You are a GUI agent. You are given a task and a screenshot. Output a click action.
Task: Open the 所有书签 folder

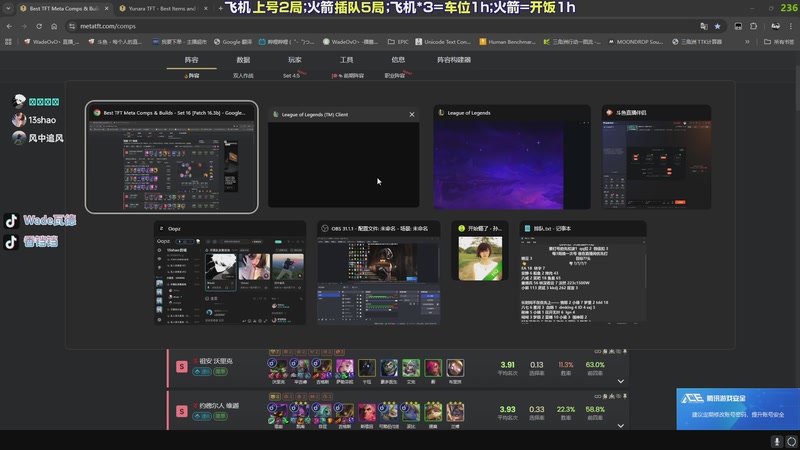point(779,42)
